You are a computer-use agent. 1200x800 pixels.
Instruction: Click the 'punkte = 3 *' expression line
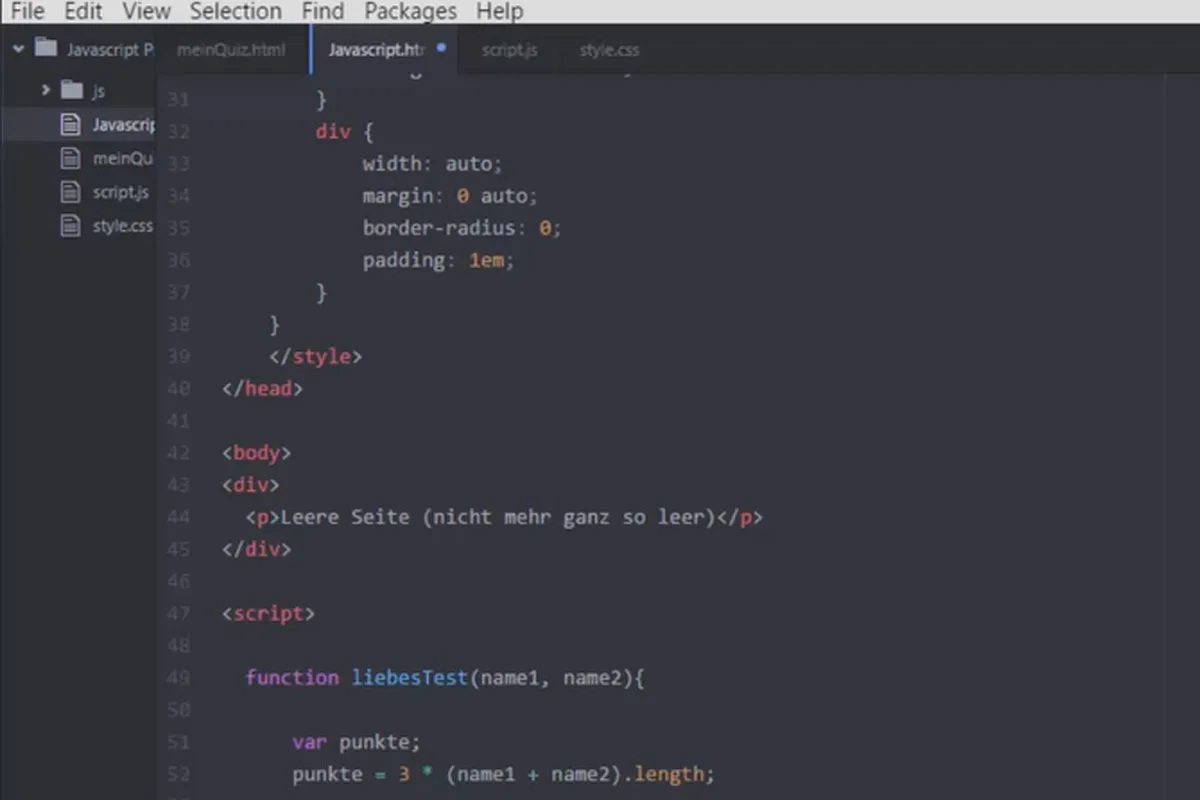[x=503, y=774]
